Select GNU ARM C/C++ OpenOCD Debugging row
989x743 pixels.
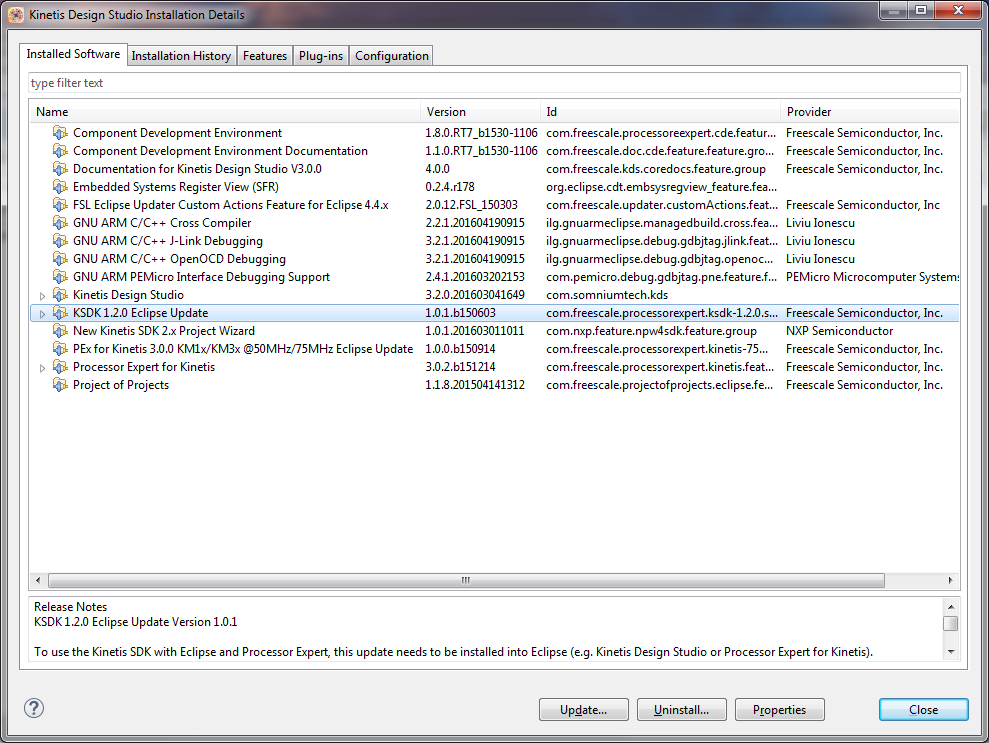tap(494, 259)
